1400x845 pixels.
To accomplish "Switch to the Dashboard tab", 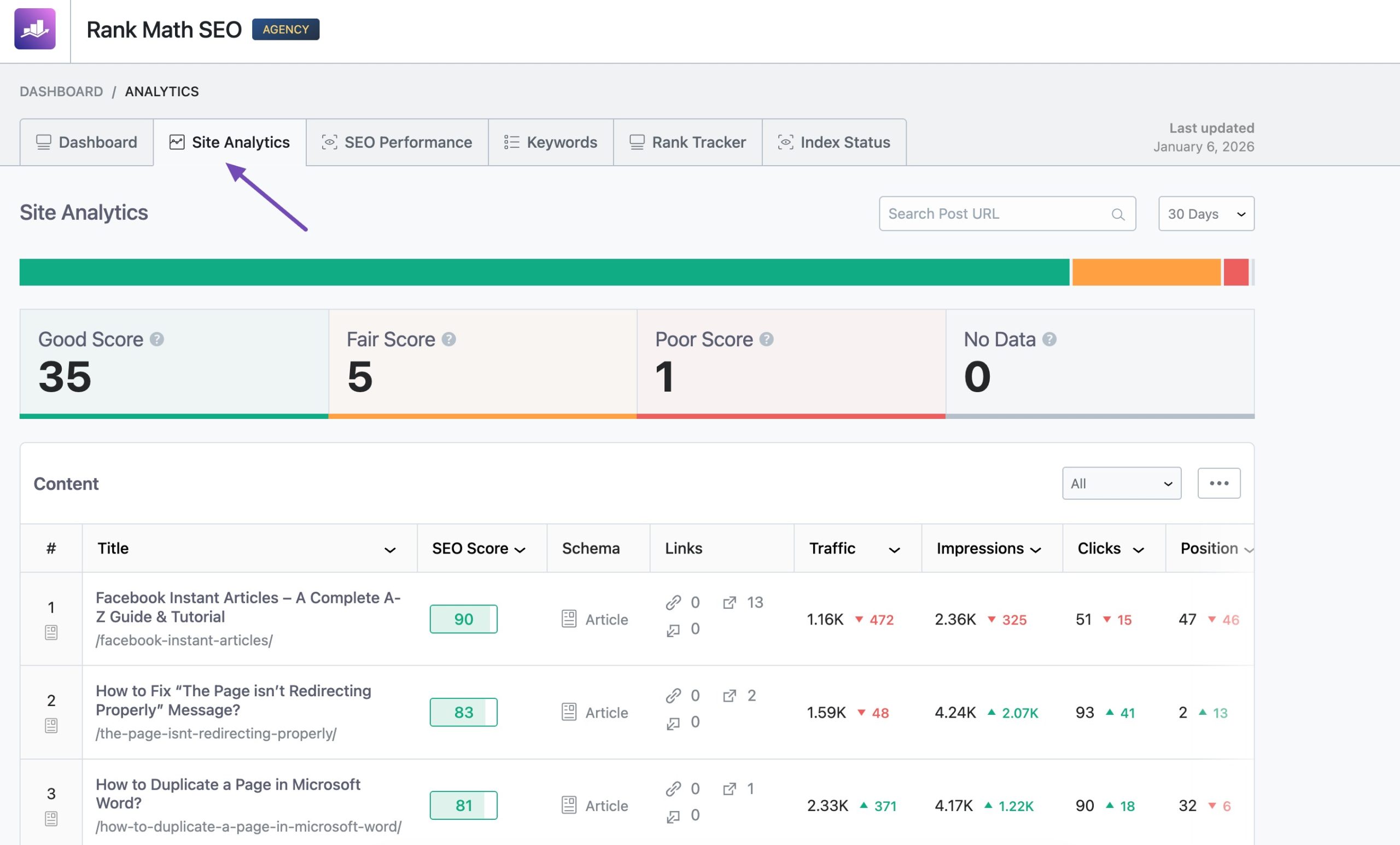I will 86,142.
